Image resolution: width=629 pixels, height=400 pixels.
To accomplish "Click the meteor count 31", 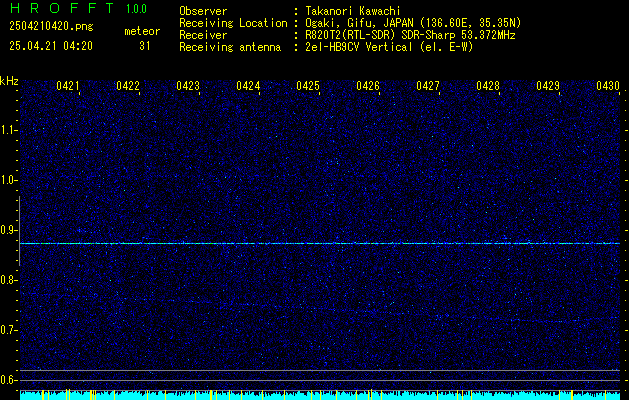I will (x=145, y=46).
